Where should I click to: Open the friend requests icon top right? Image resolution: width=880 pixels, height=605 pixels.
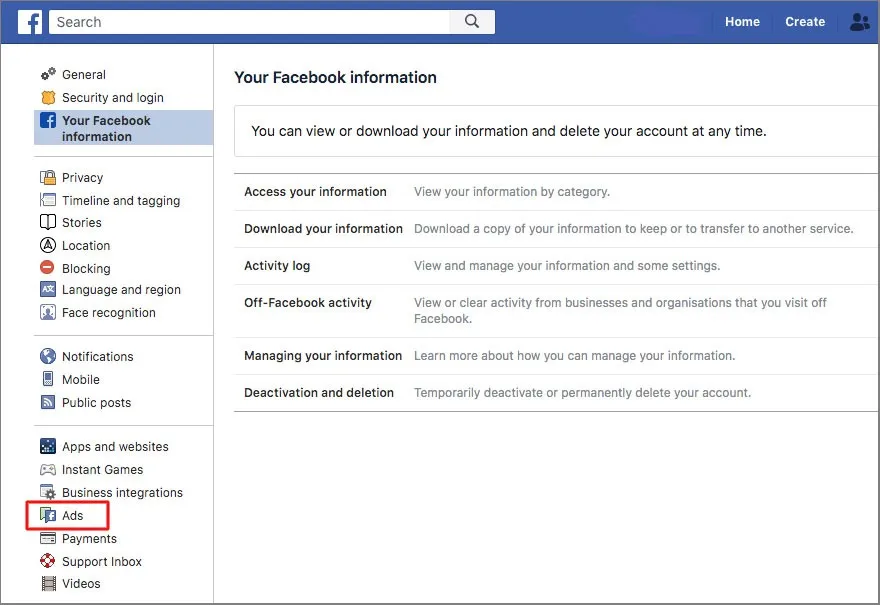pos(860,21)
